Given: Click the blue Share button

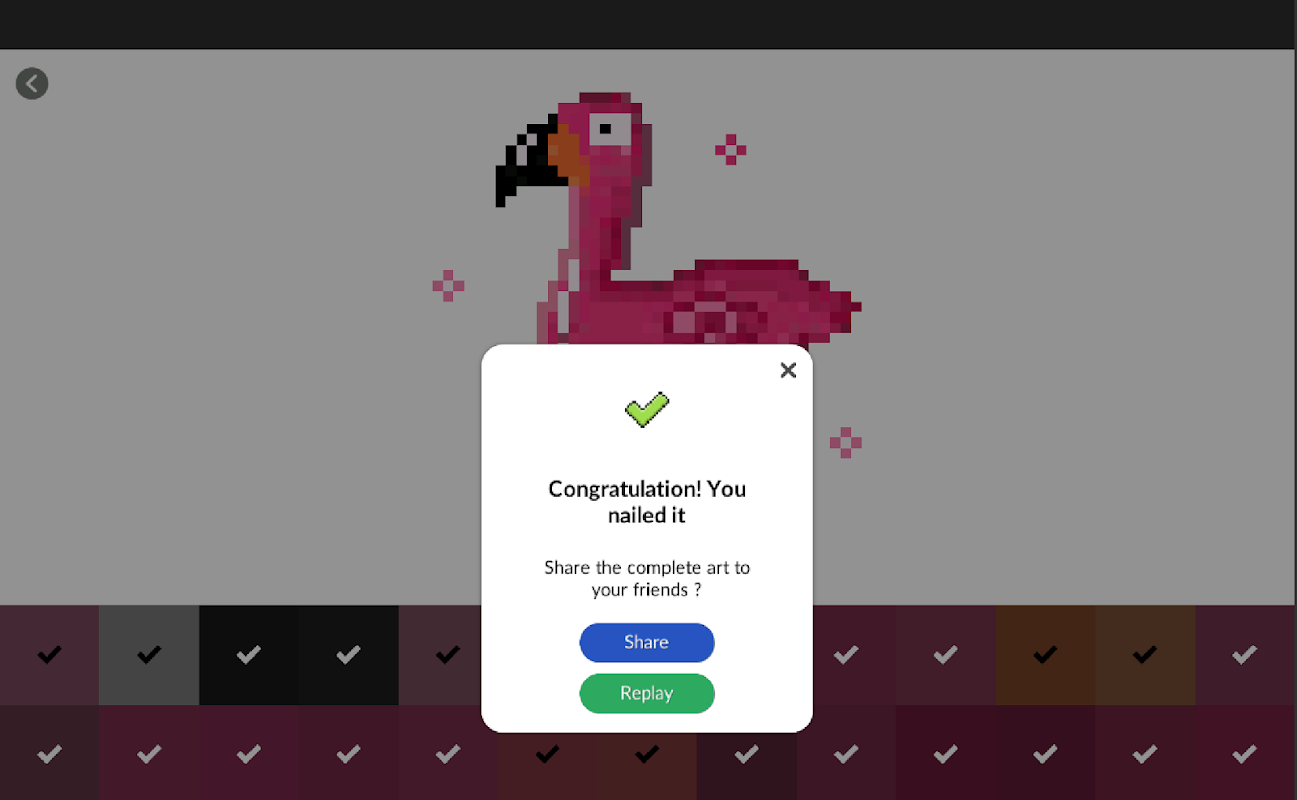Looking at the screenshot, I should (647, 642).
